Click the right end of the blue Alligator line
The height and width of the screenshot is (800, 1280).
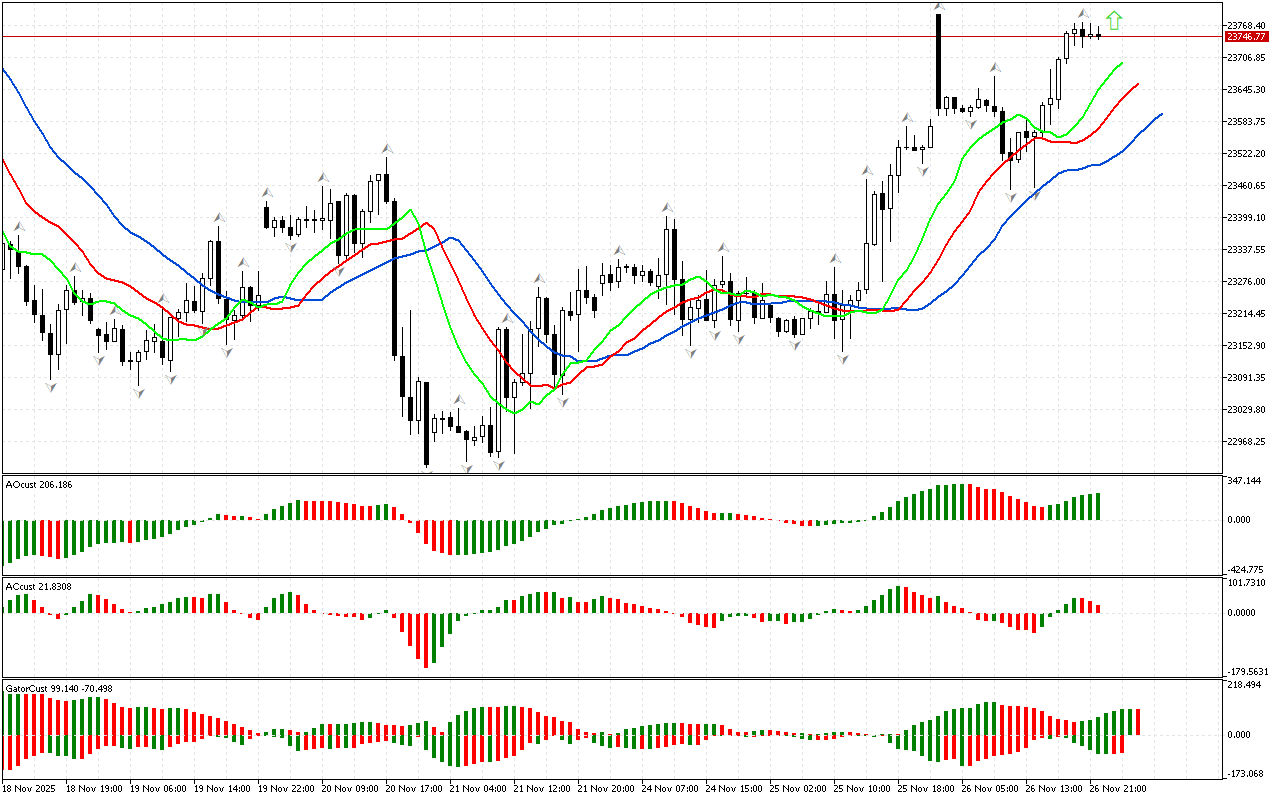point(1160,114)
